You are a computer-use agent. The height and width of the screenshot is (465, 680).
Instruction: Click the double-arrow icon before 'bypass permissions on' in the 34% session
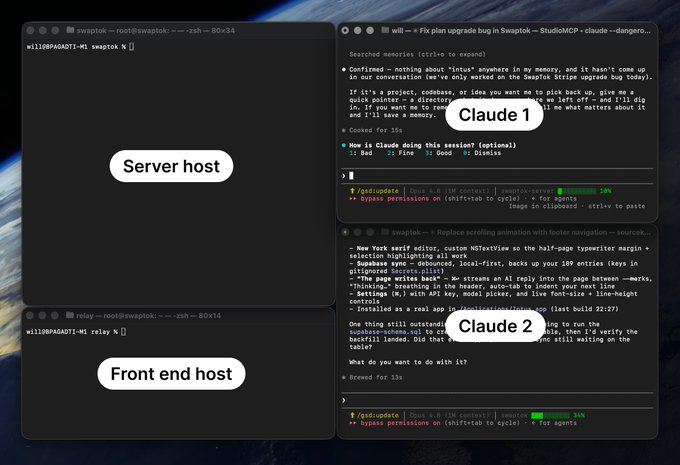353,423
